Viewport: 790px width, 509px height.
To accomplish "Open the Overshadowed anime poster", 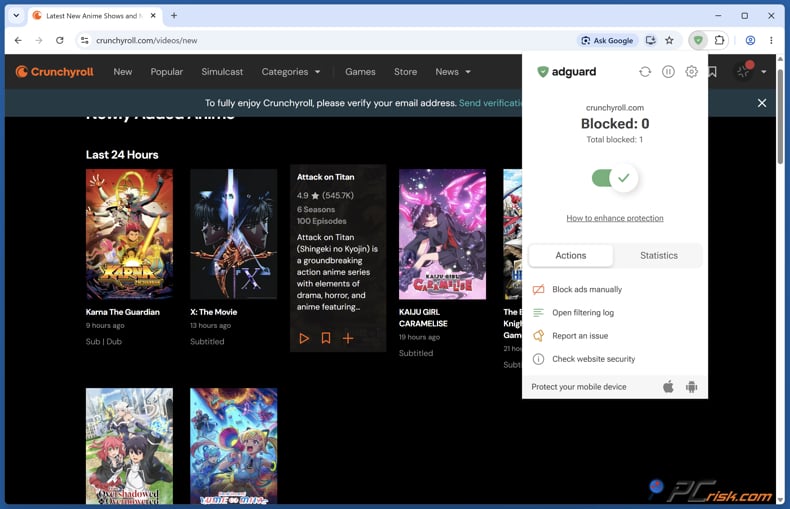I will pos(129,446).
